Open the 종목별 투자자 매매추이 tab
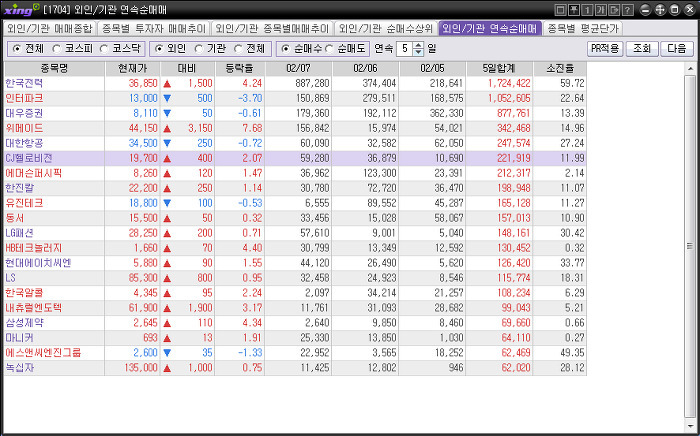Image resolution: width=700 pixels, height=436 pixels. click(x=154, y=29)
